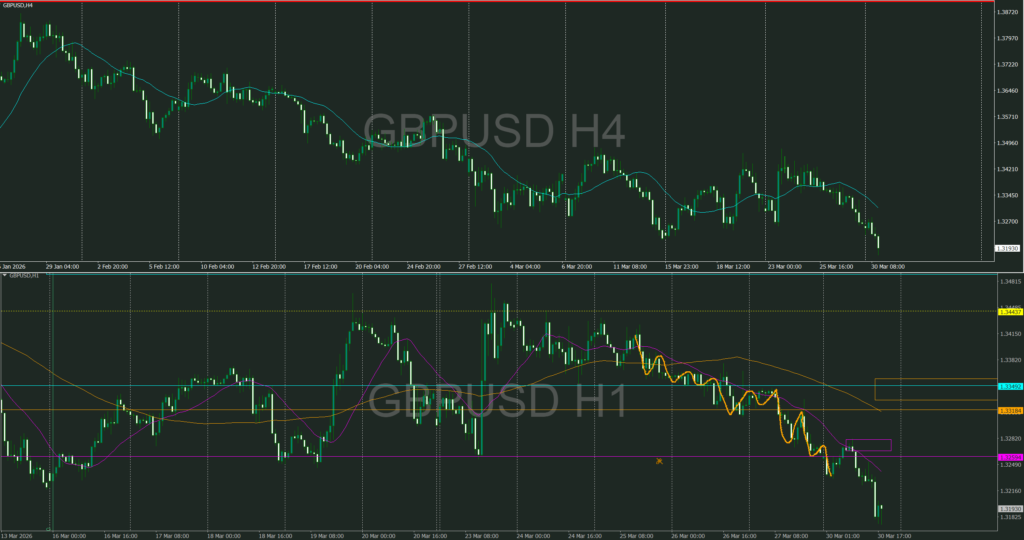The height and width of the screenshot is (540, 1024).
Task: Select the GBPUSD,H4 chart title label
Action: pyautogui.click(x=17, y=5)
